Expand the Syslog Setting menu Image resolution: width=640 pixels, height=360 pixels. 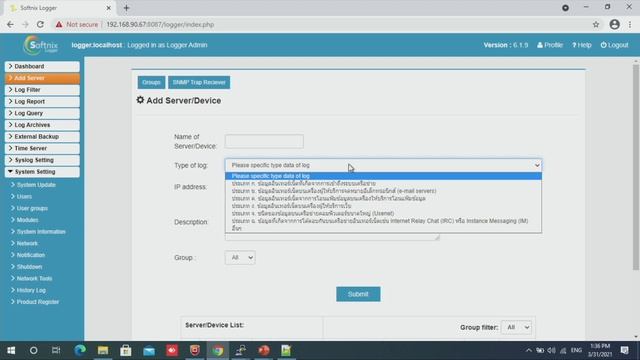42,160
